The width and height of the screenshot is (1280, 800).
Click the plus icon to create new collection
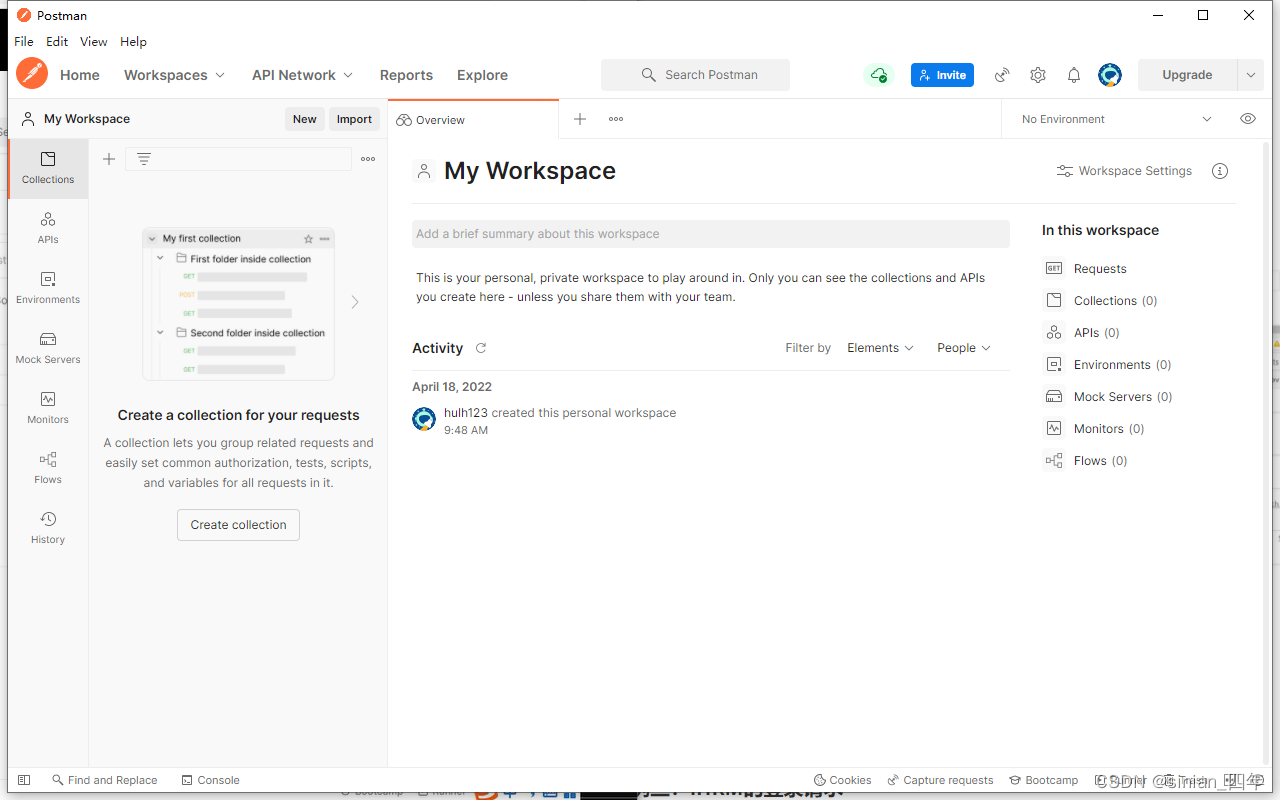click(109, 159)
